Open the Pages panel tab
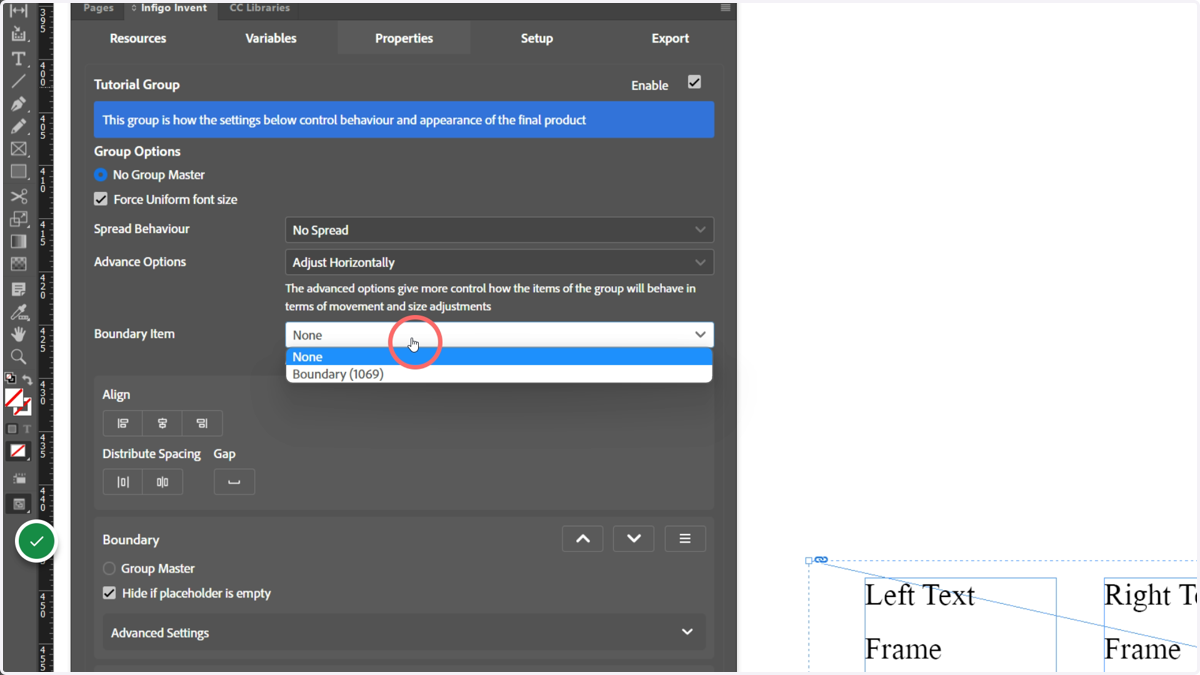 pos(98,8)
